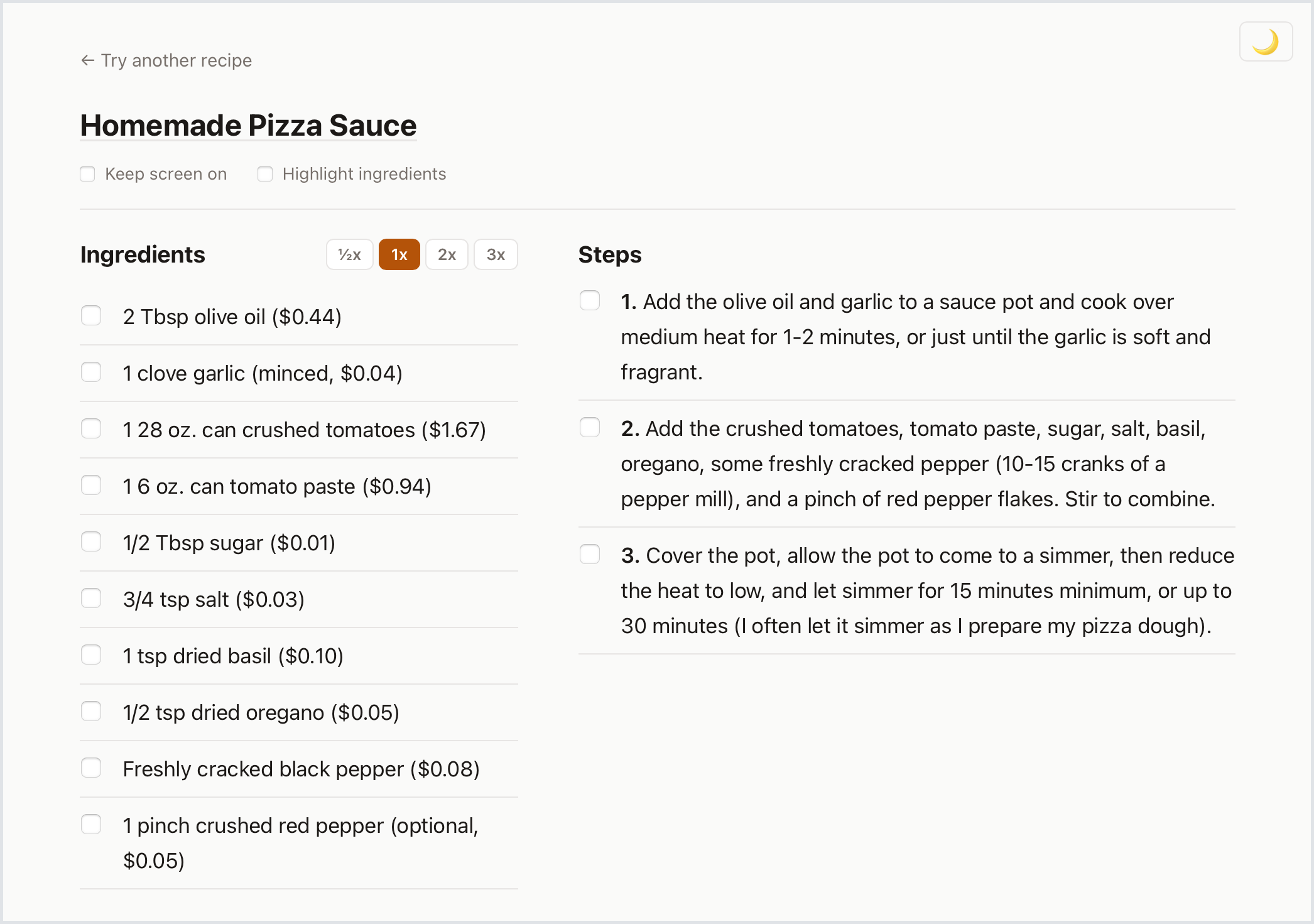This screenshot has height=924, width=1314.
Task: Check off 3/4 tsp salt
Action: (92, 598)
